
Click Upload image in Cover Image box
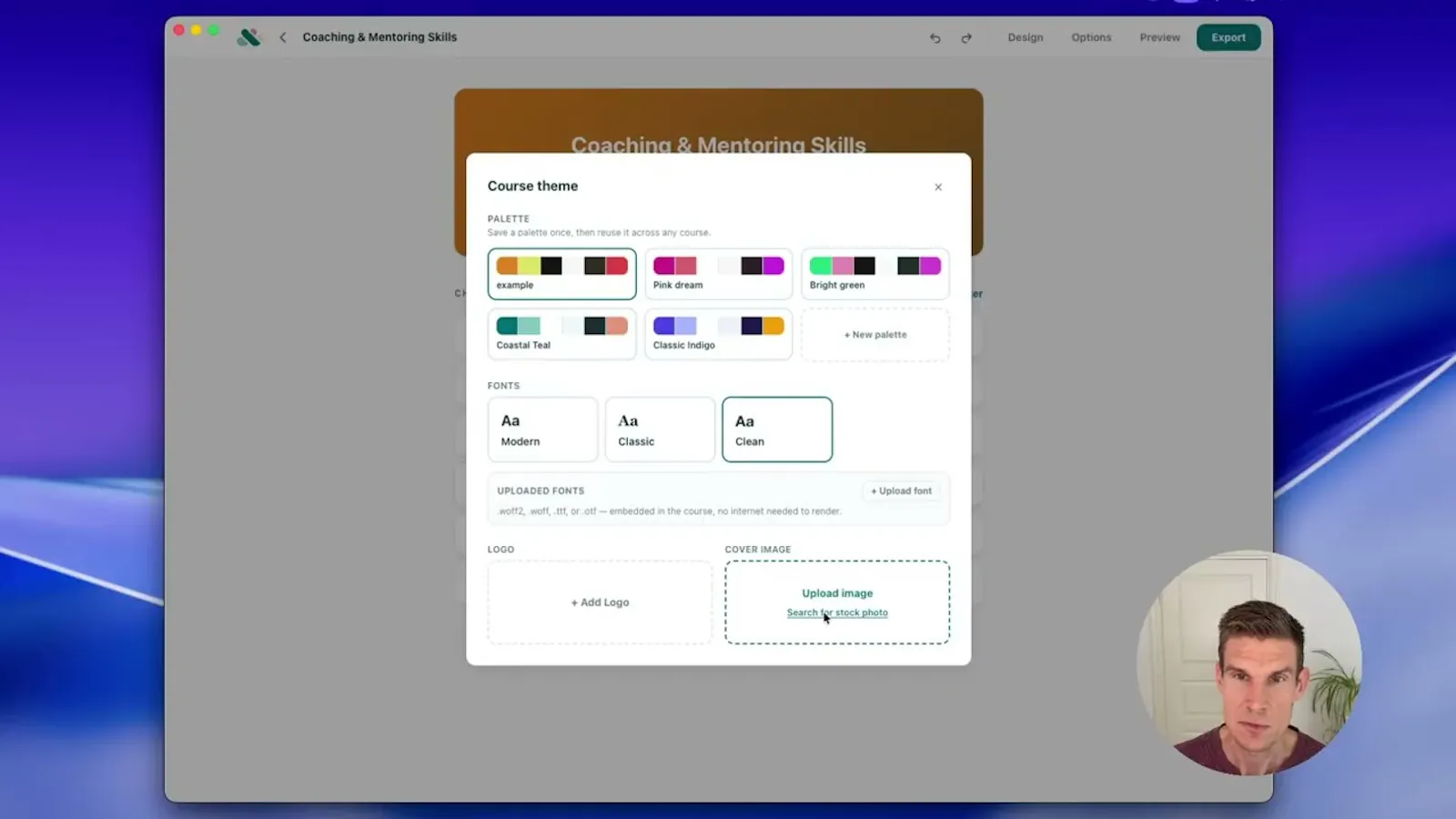point(837,593)
